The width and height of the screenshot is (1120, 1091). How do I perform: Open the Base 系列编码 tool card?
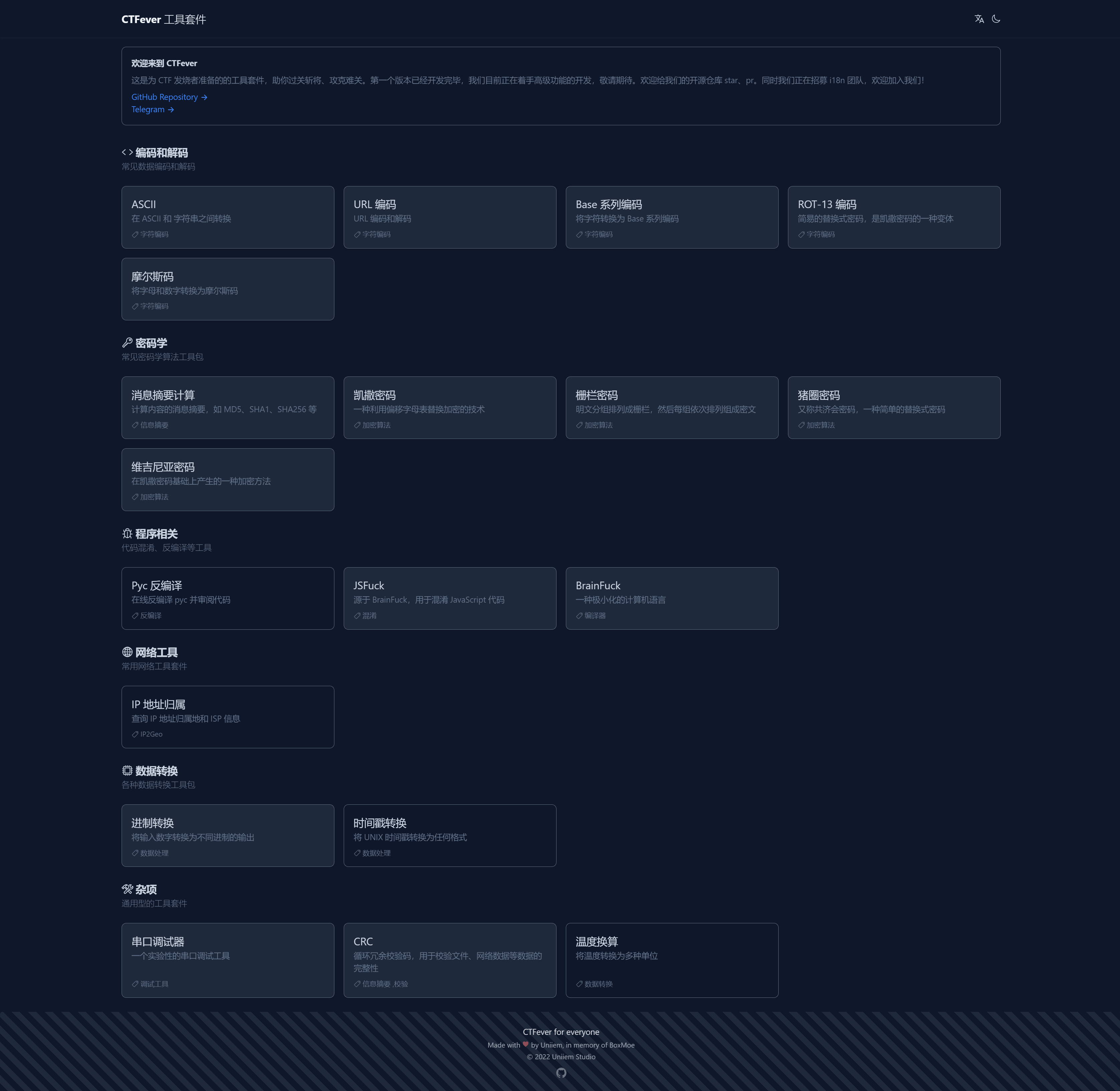(x=671, y=217)
